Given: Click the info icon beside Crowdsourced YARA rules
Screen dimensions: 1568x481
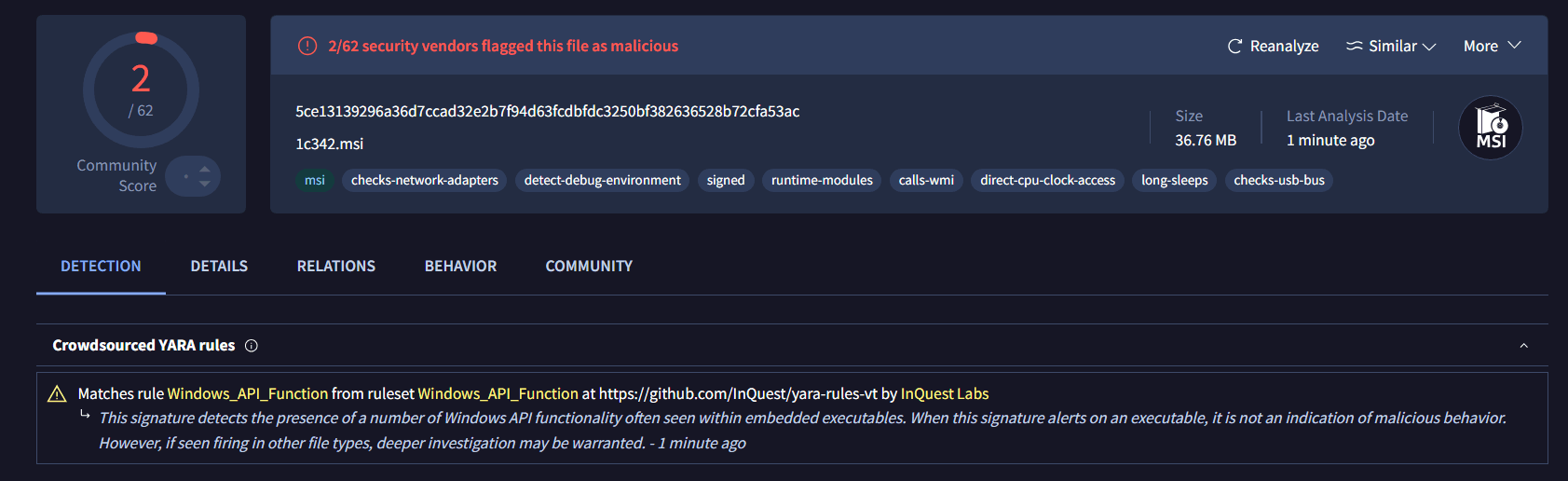Looking at the screenshot, I should click(x=252, y=346).
